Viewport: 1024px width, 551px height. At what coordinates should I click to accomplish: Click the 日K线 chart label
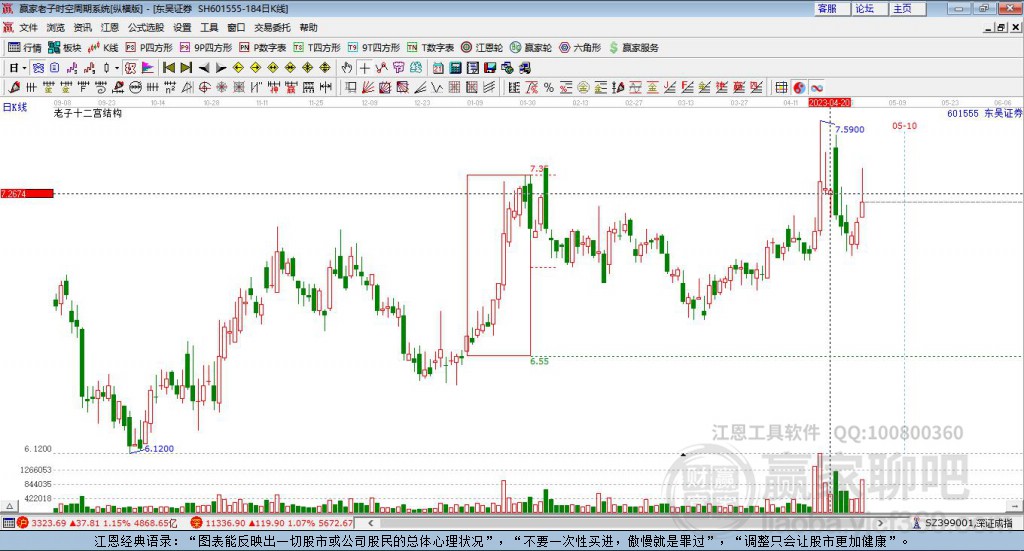14,107
